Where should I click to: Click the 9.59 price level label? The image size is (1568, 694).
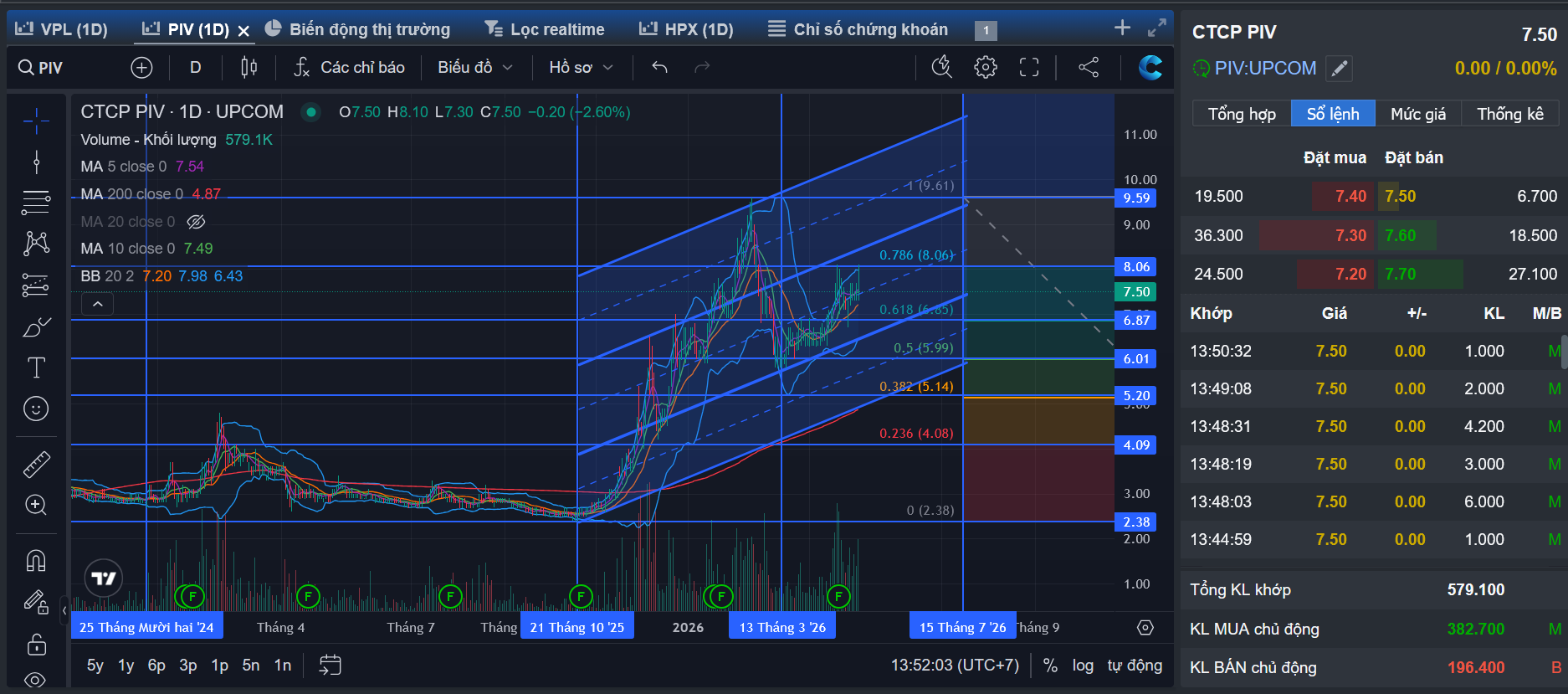1136,198
